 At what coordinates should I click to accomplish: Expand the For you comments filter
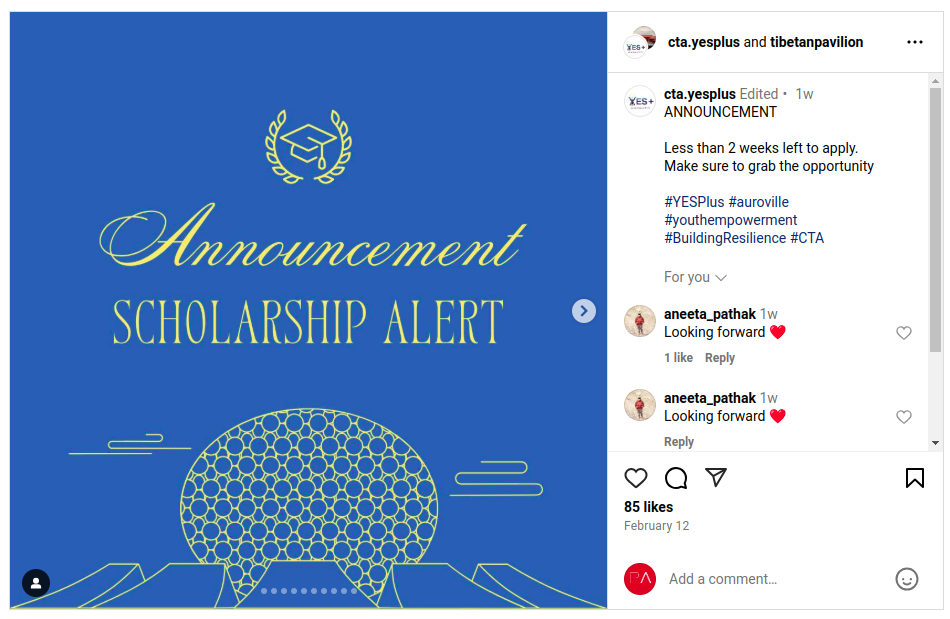tap(695, 277)
